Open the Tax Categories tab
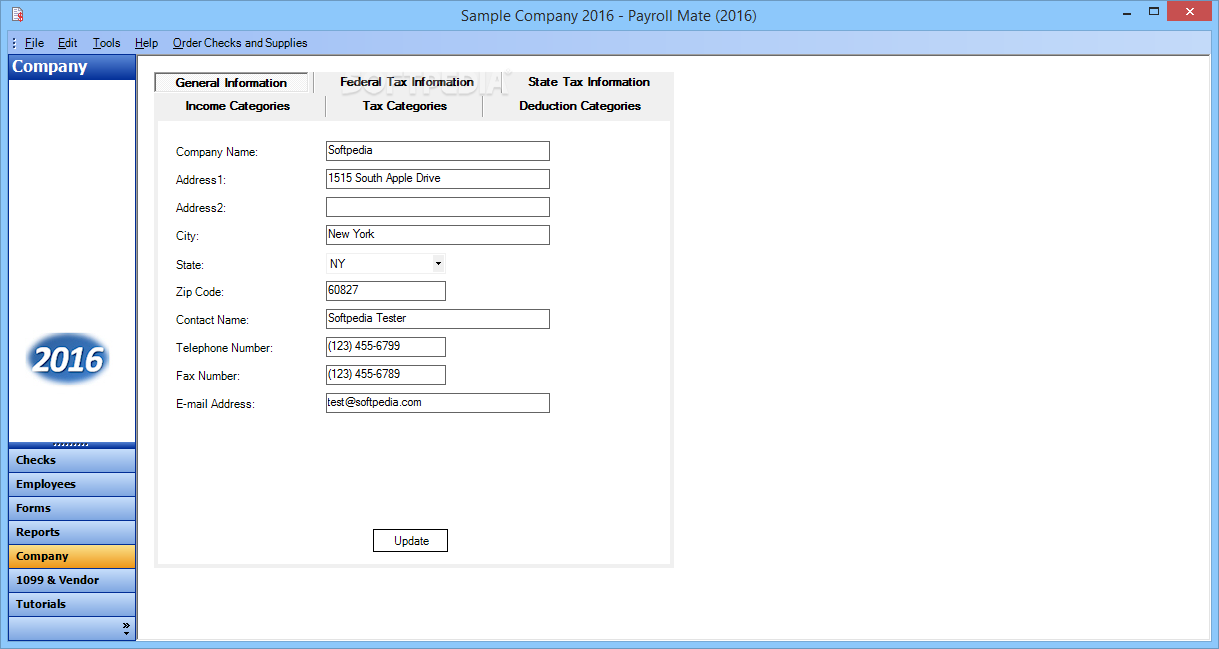Screen dimensions: 1219x649 pos(405,106)
